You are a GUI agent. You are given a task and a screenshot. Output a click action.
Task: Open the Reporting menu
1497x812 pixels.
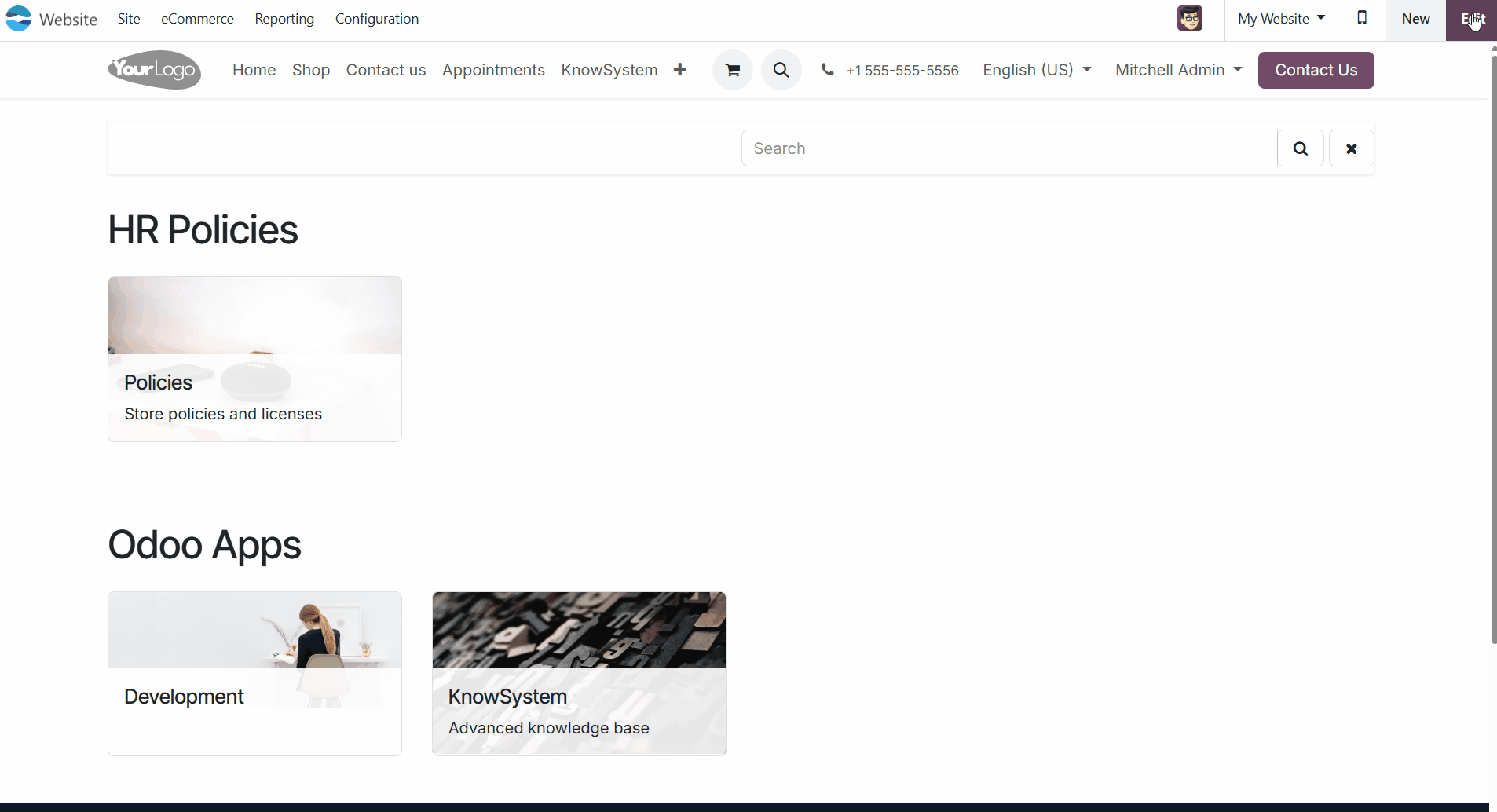pos(284,19)
